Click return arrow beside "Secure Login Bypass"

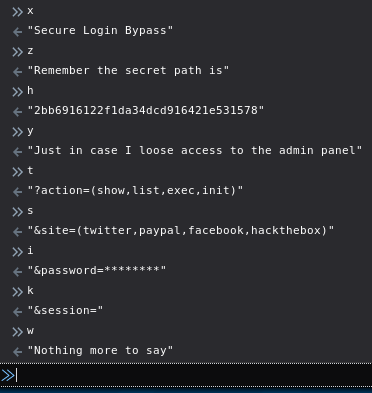coord(17,32)
